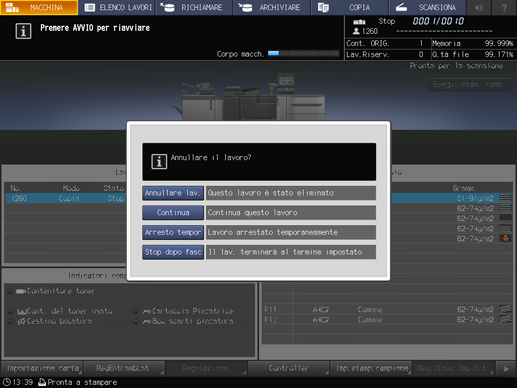The width and height of the screenshot is (517, 388).
Task: Click the Lav.Riserv. counter
Action: coord(387,54)
